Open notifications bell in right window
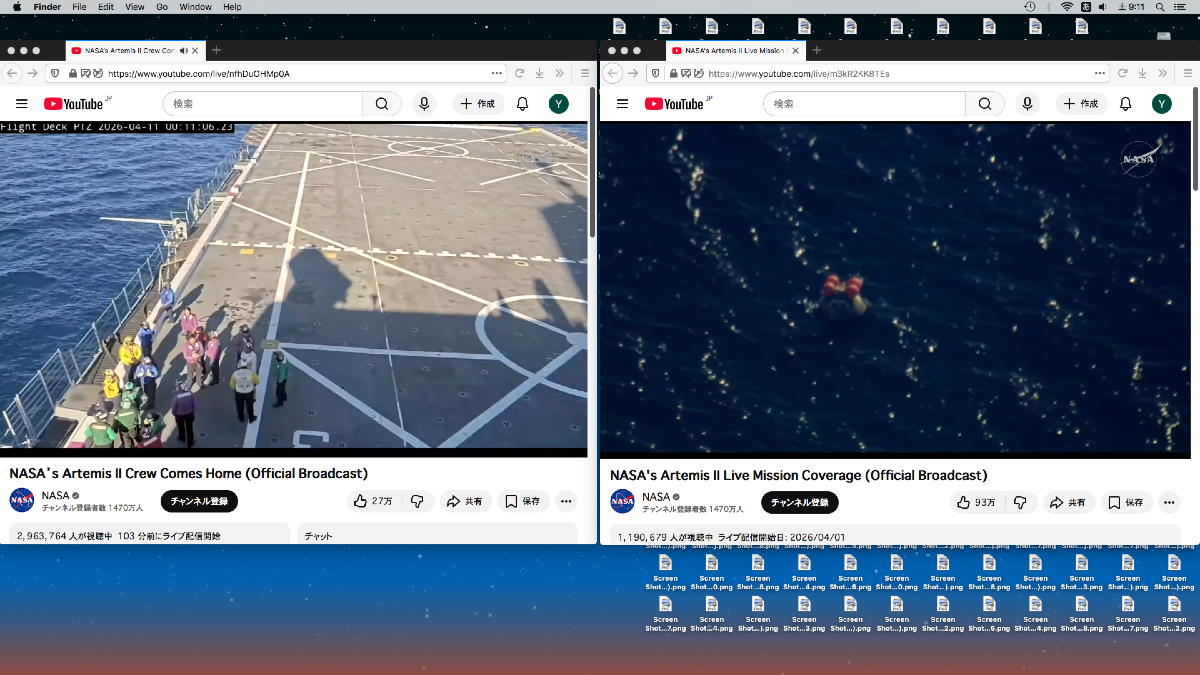Viewport: 1200px width, 675px height. [1125, 104]
